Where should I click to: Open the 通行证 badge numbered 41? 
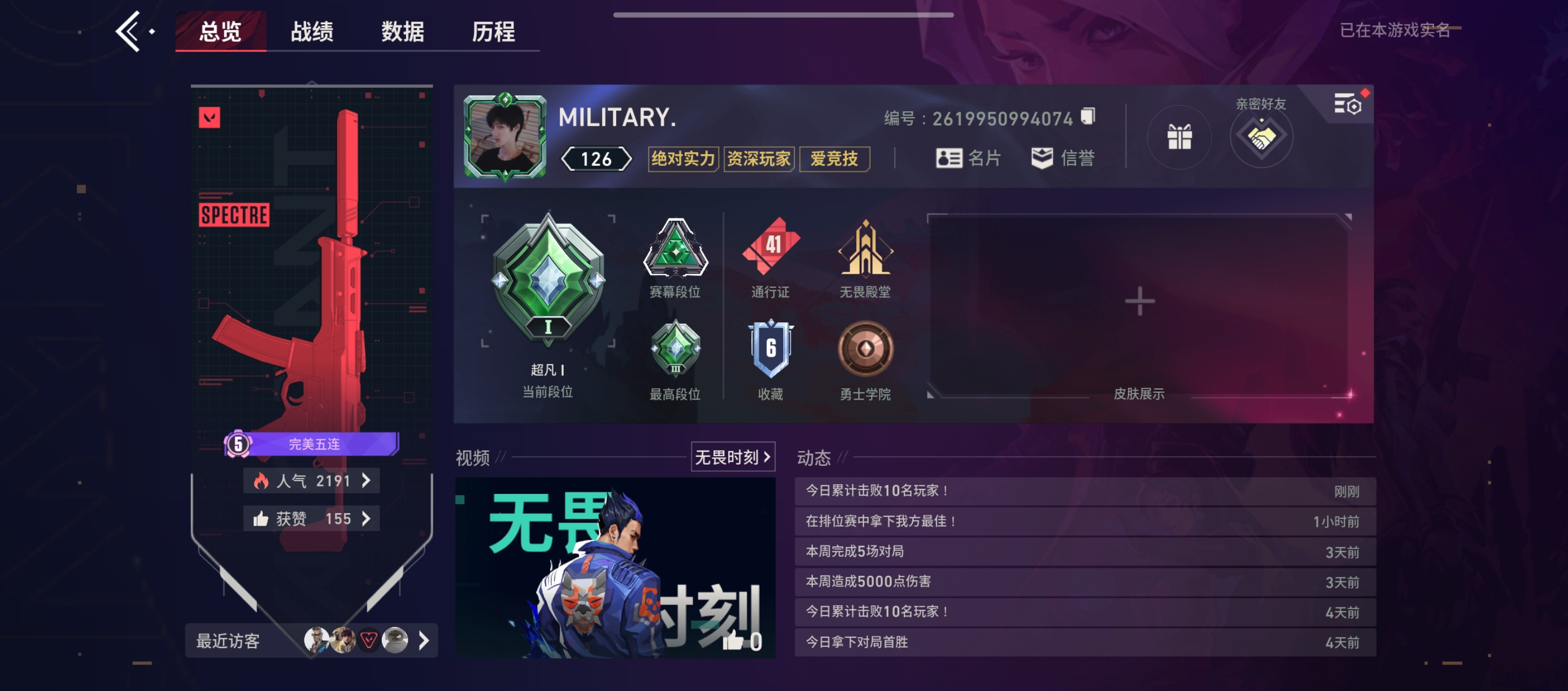point(770,246)
